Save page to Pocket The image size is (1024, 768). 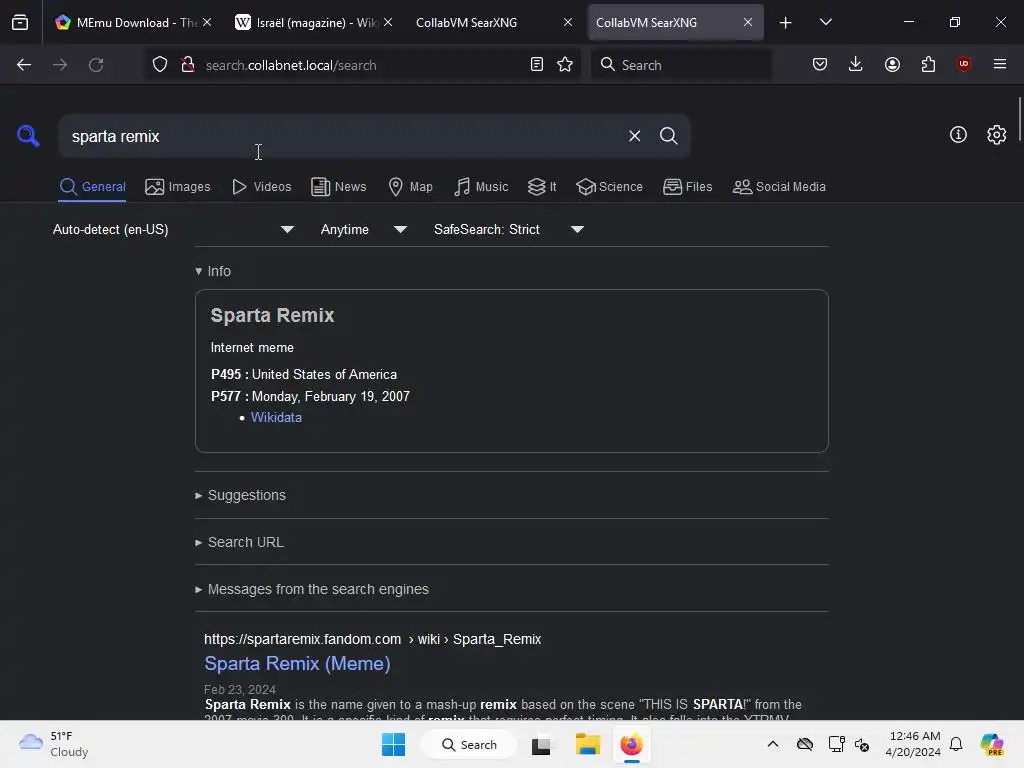click(820, 65)
